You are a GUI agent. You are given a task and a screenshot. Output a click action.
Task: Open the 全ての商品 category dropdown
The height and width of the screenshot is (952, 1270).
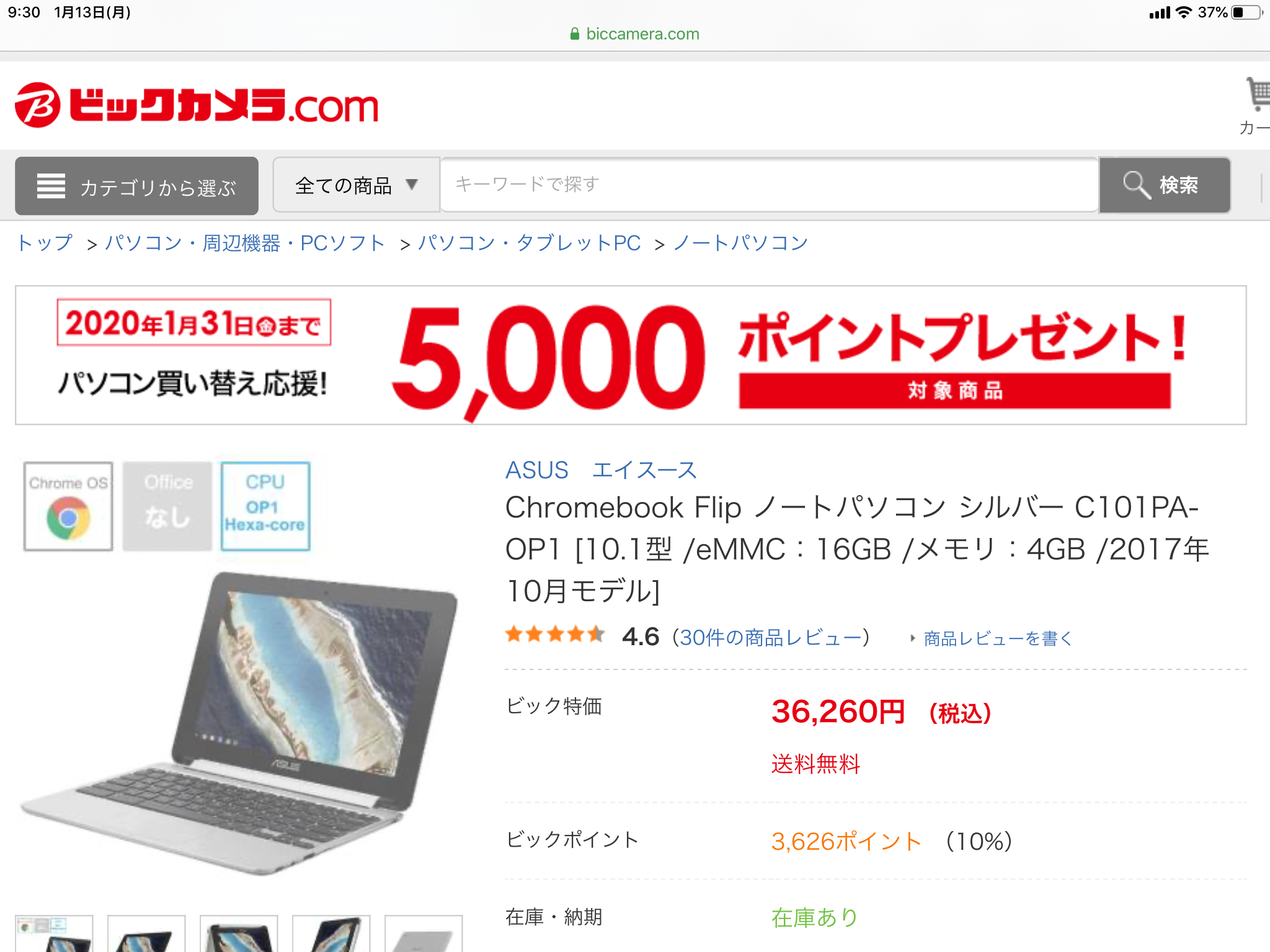(x=357, y=185)
